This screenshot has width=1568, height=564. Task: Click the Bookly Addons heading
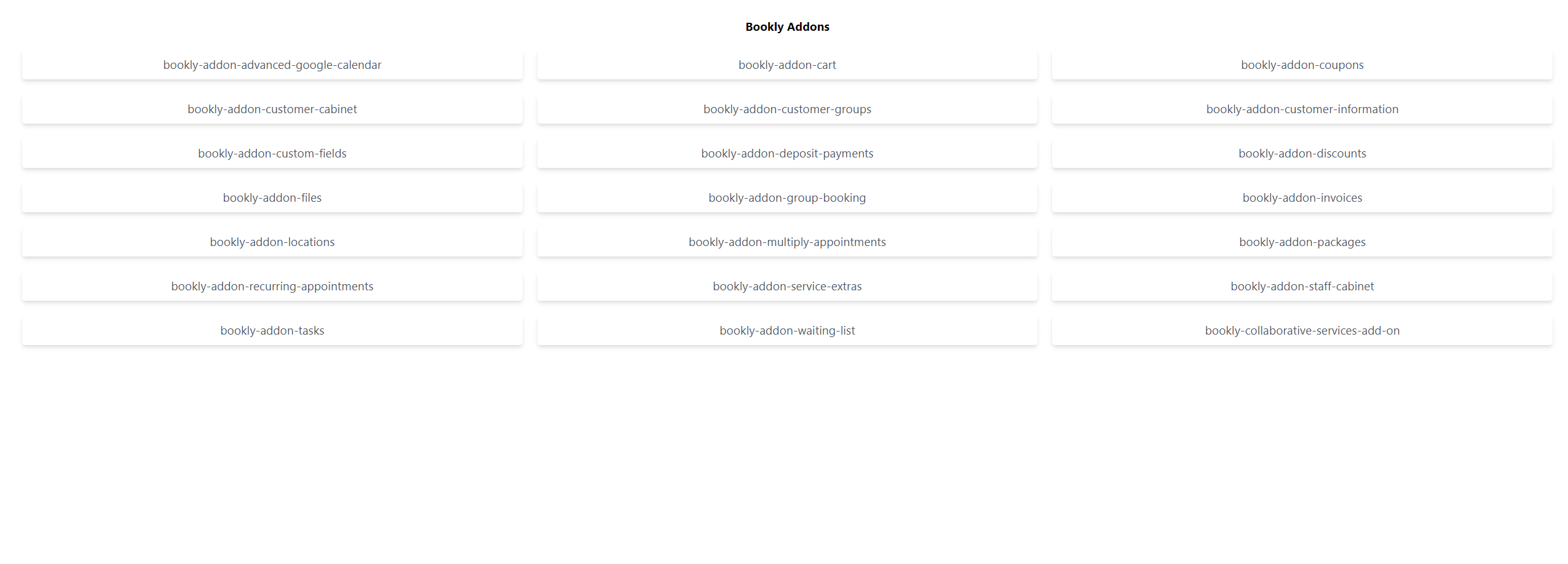pos(787,27)
